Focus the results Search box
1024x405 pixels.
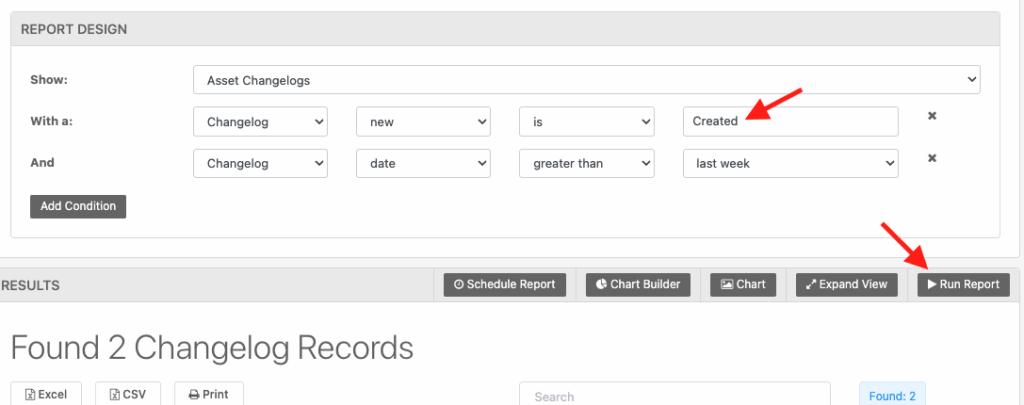tap(674, 395)
